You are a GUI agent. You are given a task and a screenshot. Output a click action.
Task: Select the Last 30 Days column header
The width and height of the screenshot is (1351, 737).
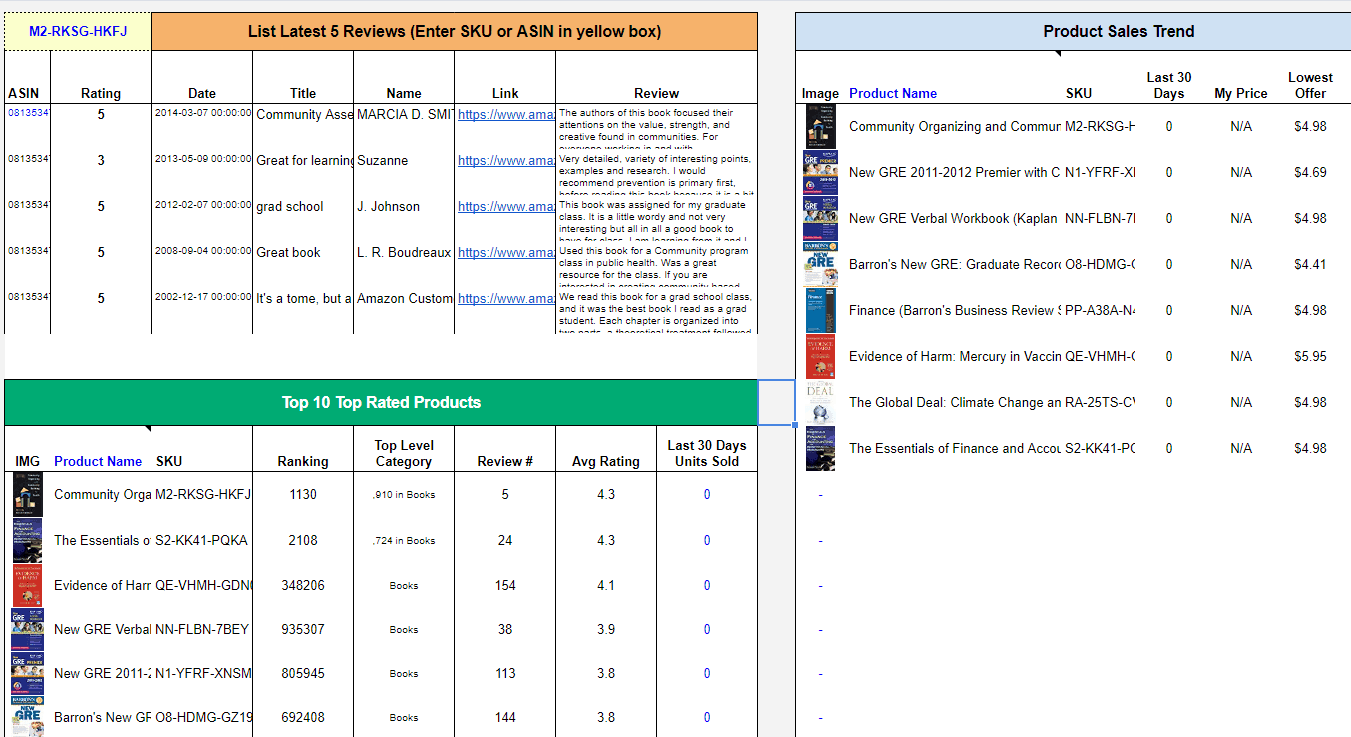pyautogui.click(x=1168, y=85)
